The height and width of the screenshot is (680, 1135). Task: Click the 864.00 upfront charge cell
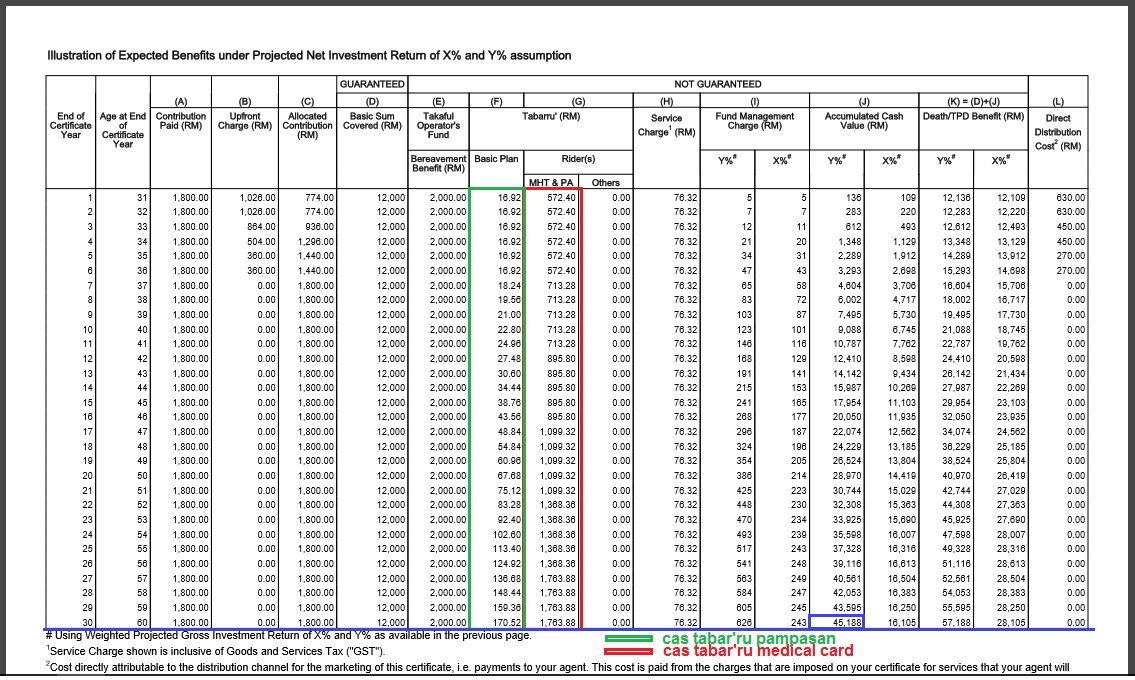coord(244,226)
